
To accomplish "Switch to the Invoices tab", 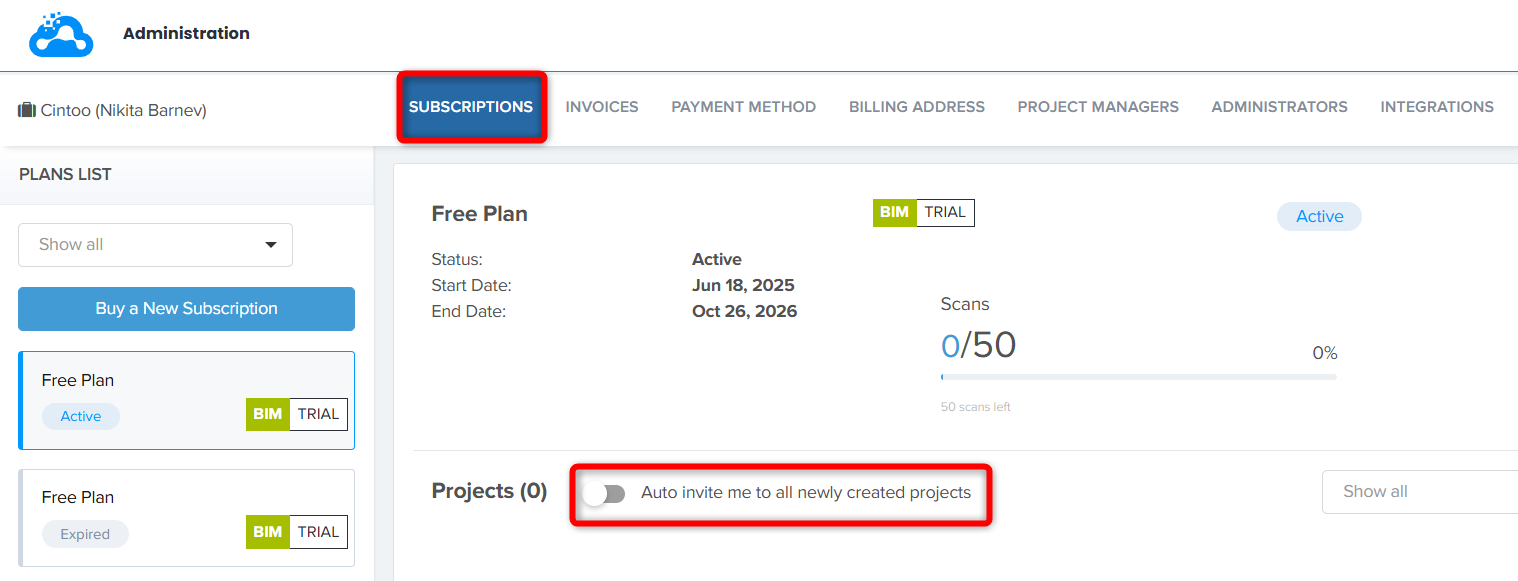I will 602,107.
